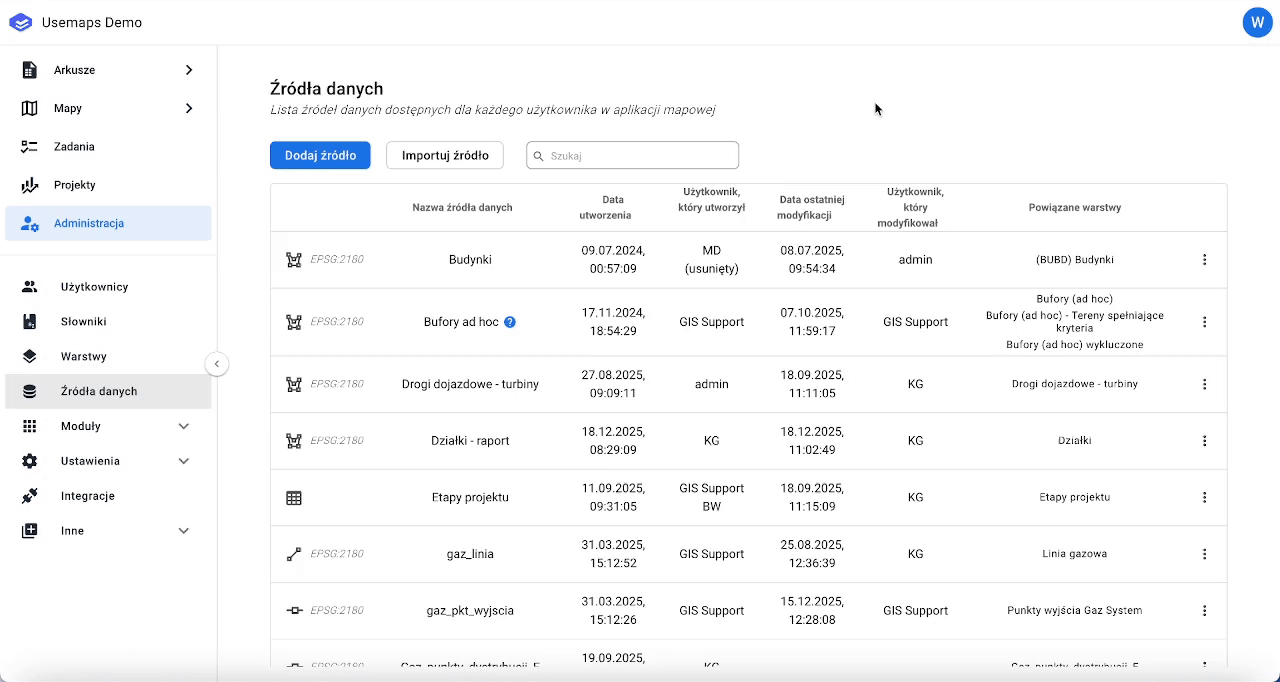
Task: Open three-dot menu for Budynki row
Action: tap(1204, 260)
